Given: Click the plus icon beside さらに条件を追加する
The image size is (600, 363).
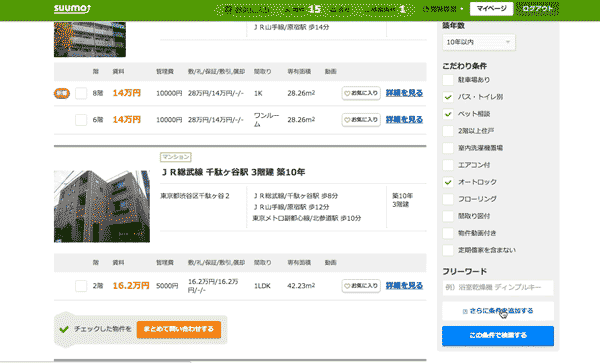Looking at the screenshot, I should tap(465, 311).
